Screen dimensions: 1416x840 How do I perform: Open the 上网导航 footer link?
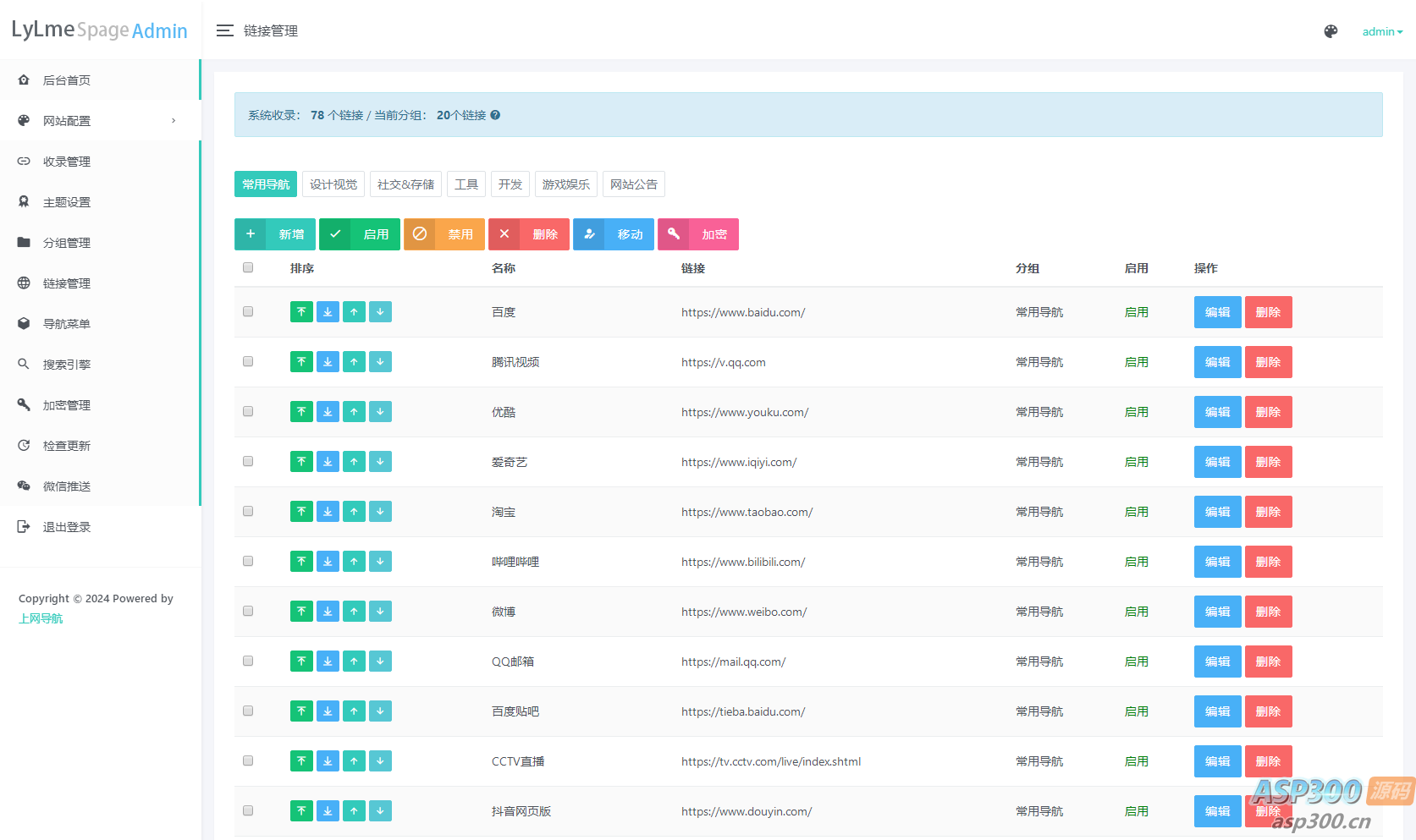[41, 618]
